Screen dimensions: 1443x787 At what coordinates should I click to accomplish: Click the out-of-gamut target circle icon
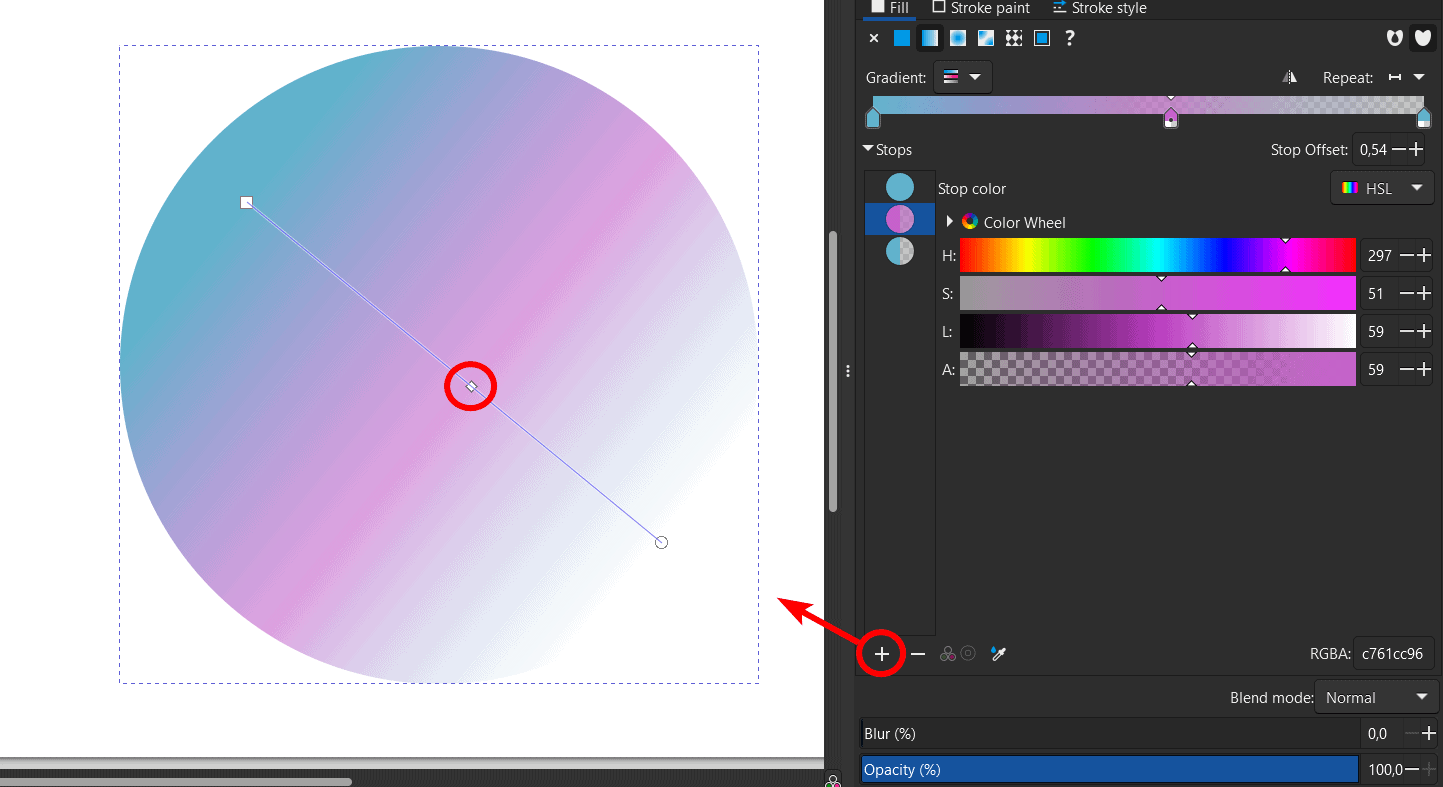(x=968, y=654)
